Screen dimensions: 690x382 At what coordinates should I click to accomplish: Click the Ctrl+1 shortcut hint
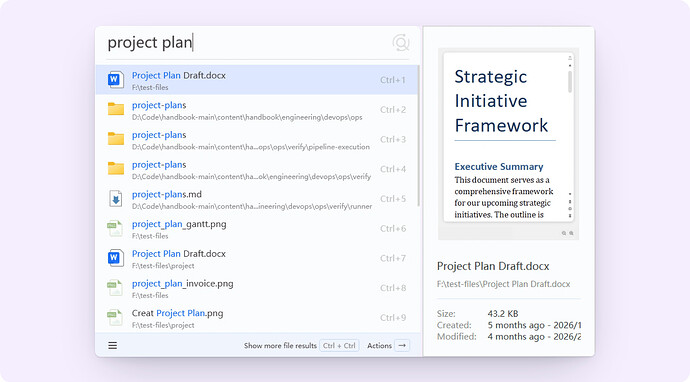coord(393,80)
